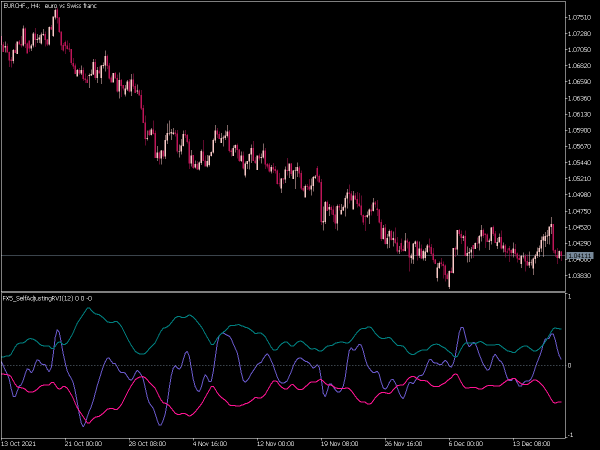Screen dimensions: 600x450
Task: Select the 1.07510 price axis label
Action: (x=579, y=17)
